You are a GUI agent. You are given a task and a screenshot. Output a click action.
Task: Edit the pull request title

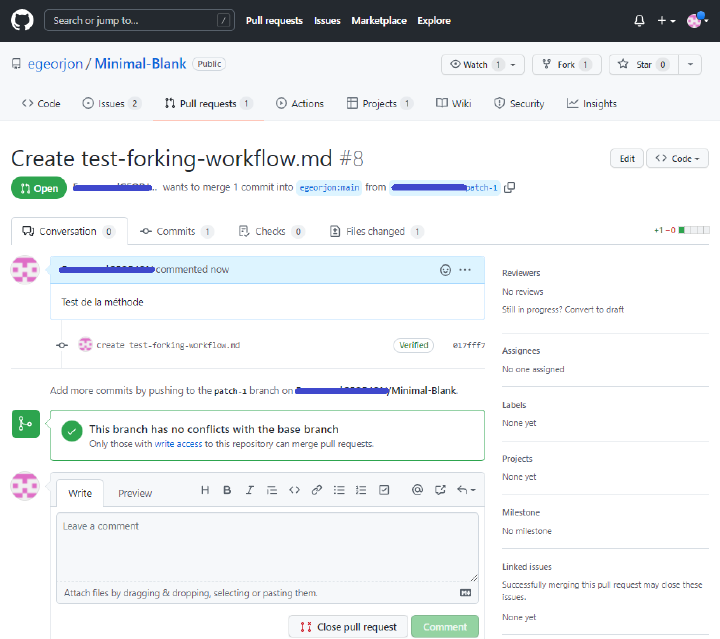click(627, 159)
